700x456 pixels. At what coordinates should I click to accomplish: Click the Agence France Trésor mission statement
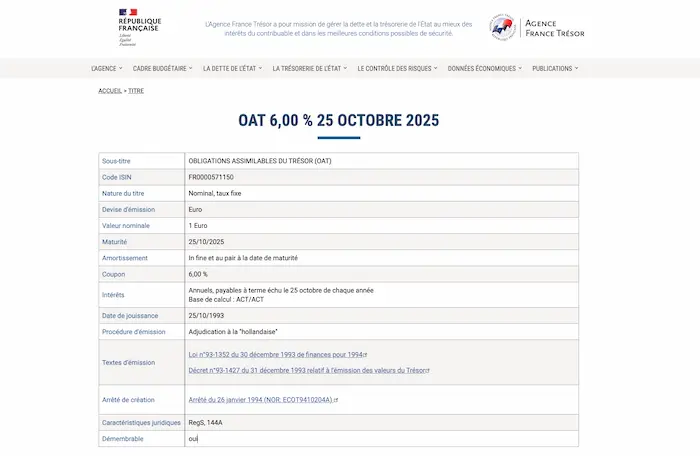[x=338, y=29]
